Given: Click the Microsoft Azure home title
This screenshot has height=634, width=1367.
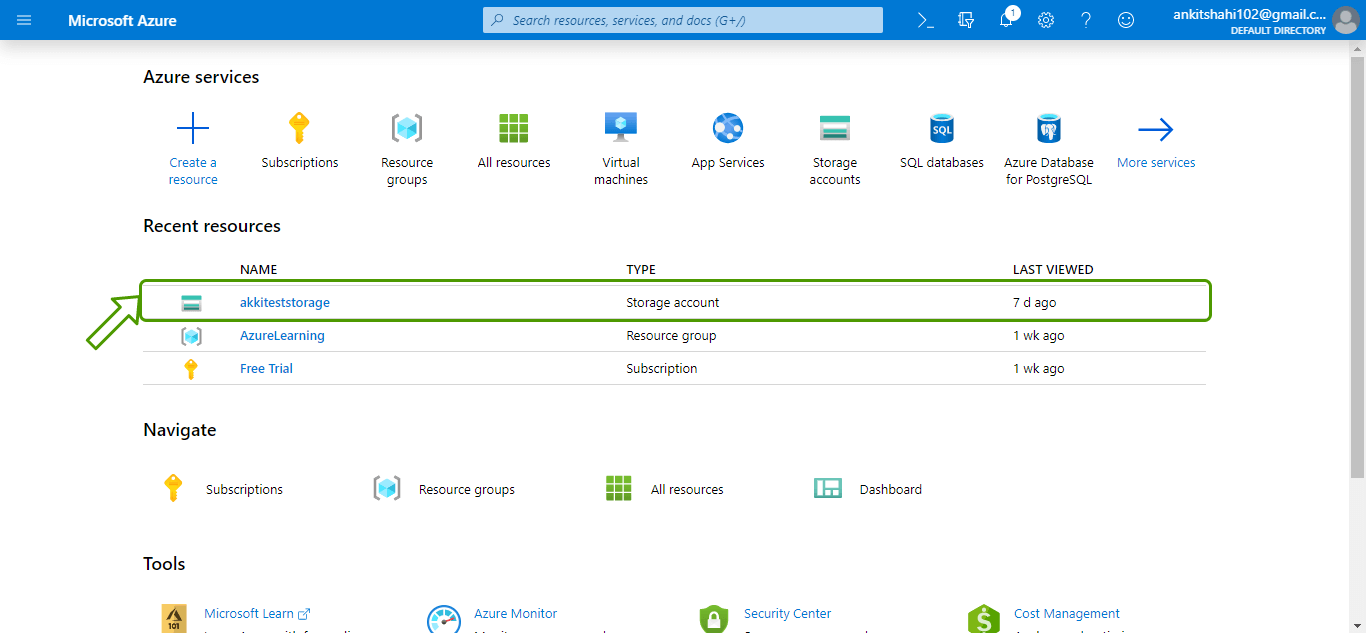Looking at the screenshot, I should [x=122, y=20].
